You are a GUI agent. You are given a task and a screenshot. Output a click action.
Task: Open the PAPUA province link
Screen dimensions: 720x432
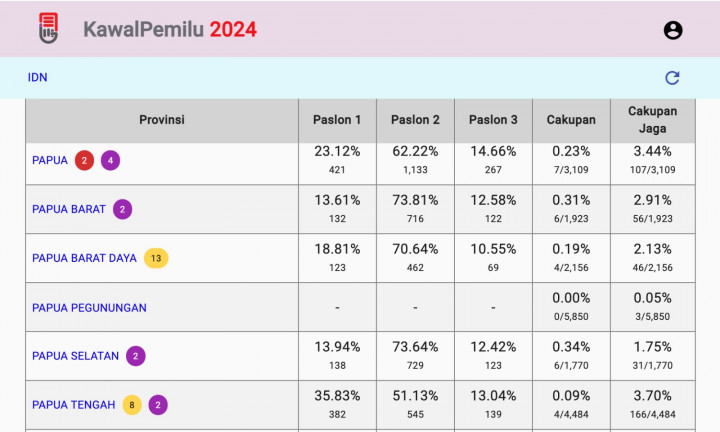tap(50, 160)
